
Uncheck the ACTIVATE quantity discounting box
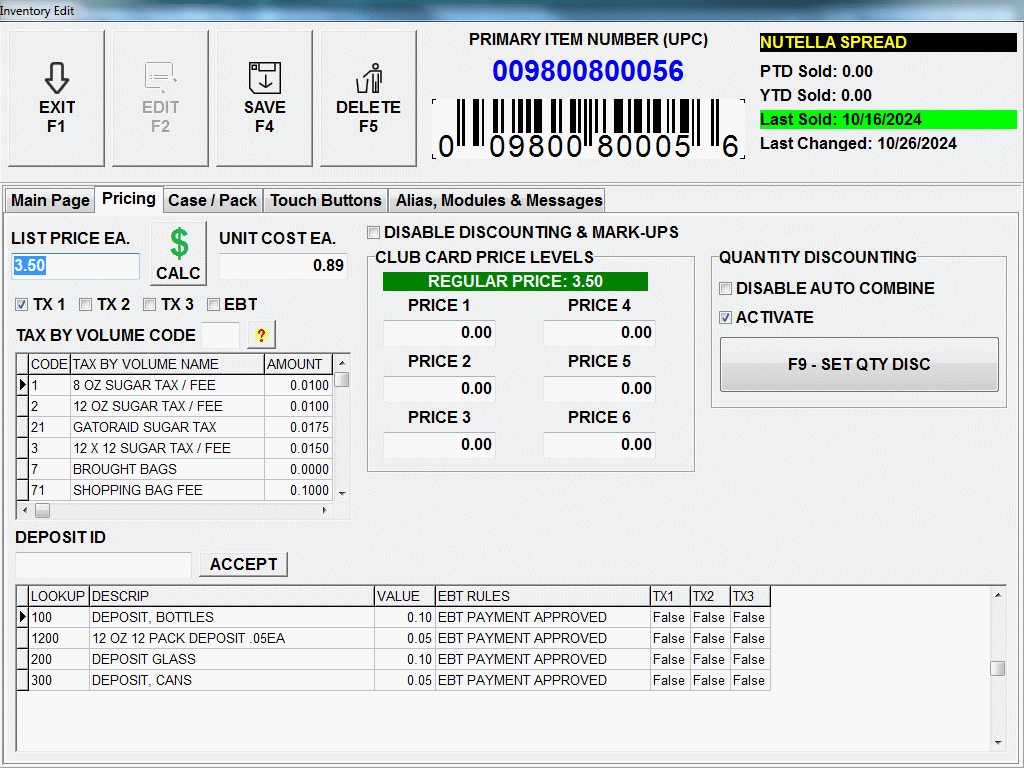[726, 318]
